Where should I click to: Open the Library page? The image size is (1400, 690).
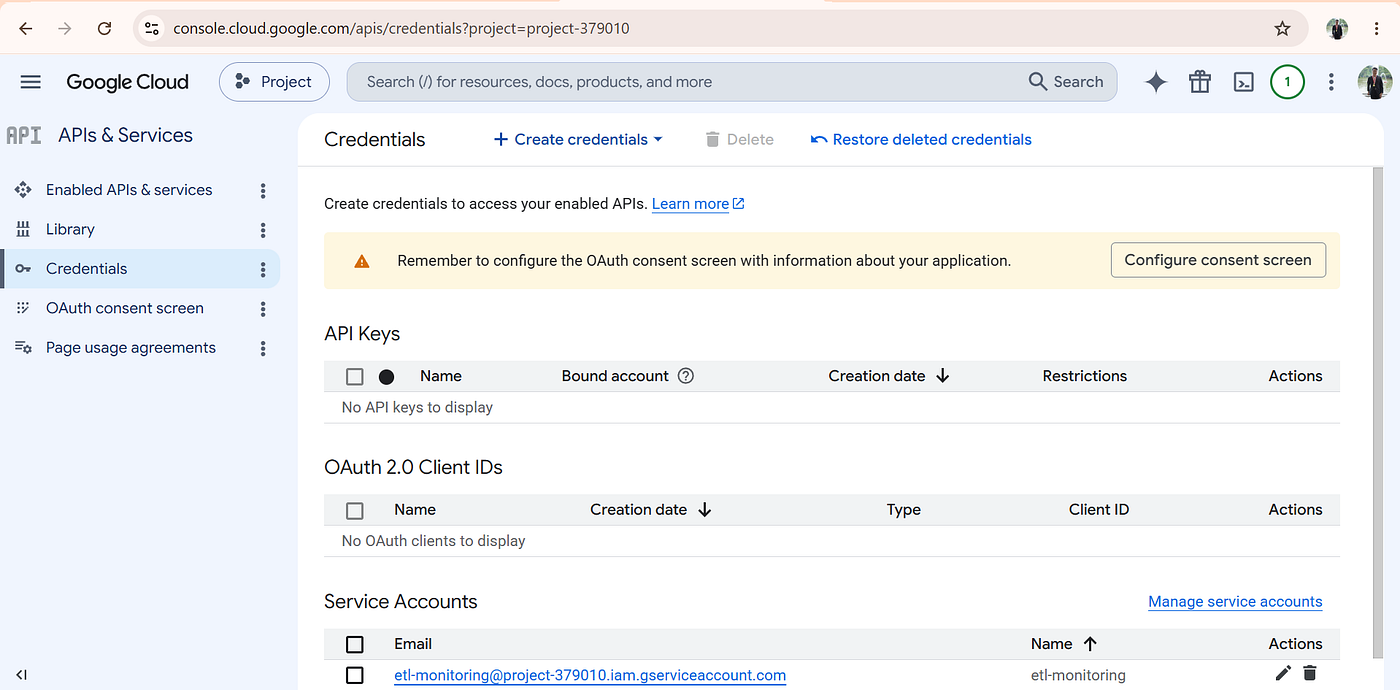(x=70, y=229)
